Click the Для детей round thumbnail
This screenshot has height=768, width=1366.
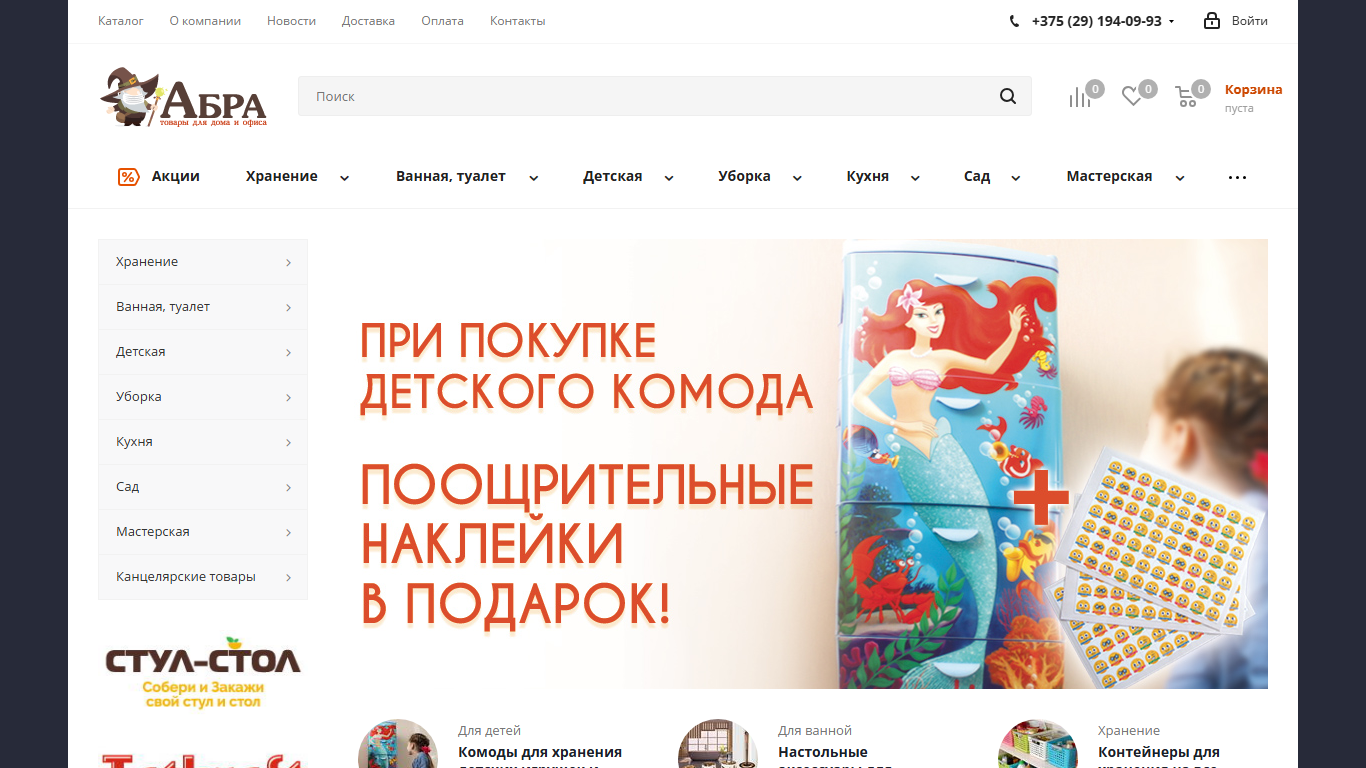coord(398,744)
